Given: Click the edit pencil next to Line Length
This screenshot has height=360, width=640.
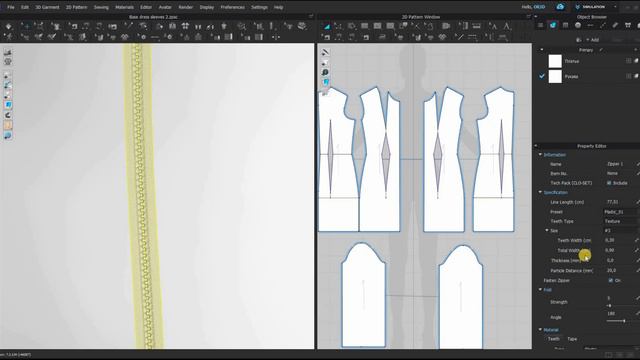Looking at the screenshot, I should click(637, 202).
